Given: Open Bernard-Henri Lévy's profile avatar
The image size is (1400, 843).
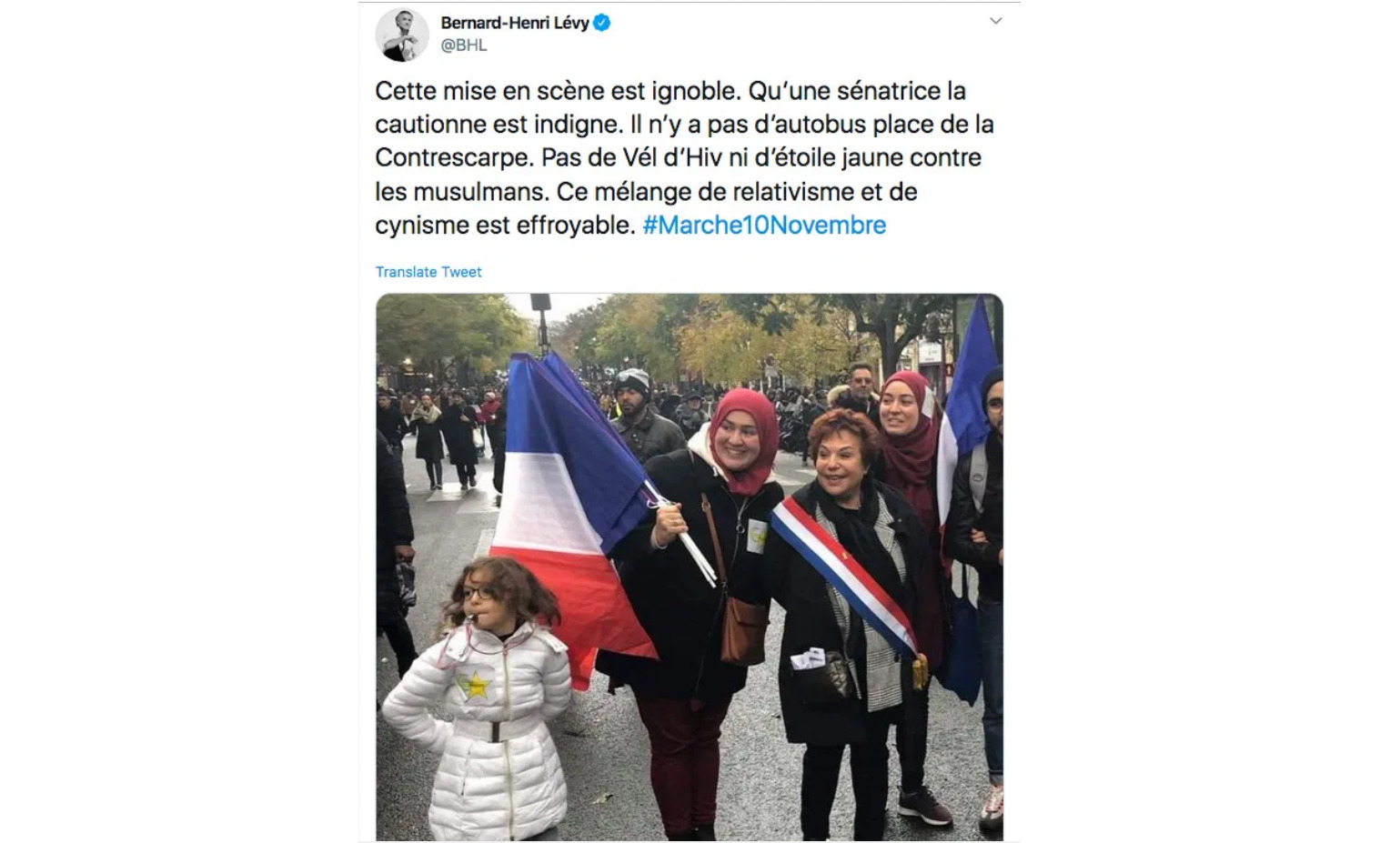Looking at the screenshot, I should [x=402, y=35].
